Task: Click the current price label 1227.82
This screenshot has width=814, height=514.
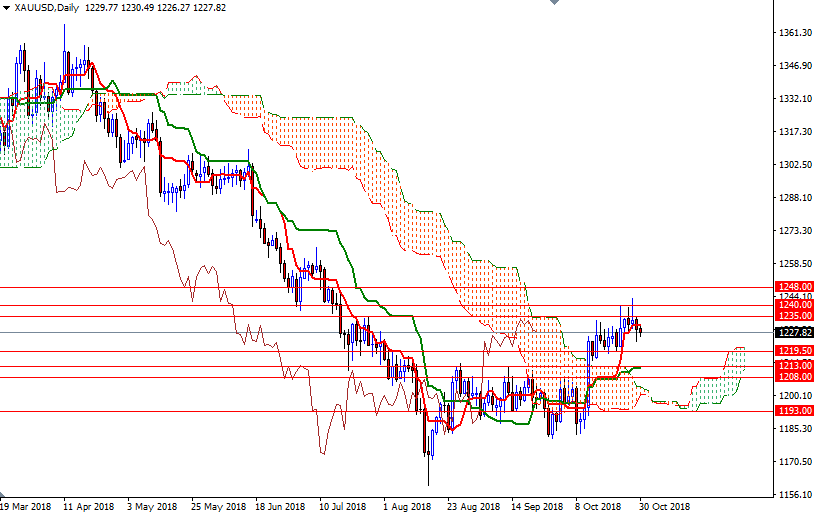Action: [793, 332]
